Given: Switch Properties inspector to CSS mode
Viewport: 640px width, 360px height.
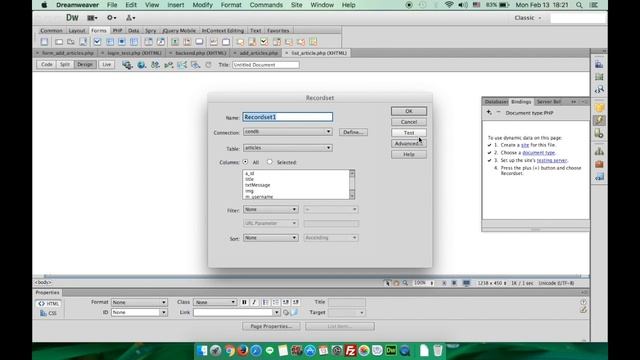Looking at the screenshot, I should pos(49,313).
